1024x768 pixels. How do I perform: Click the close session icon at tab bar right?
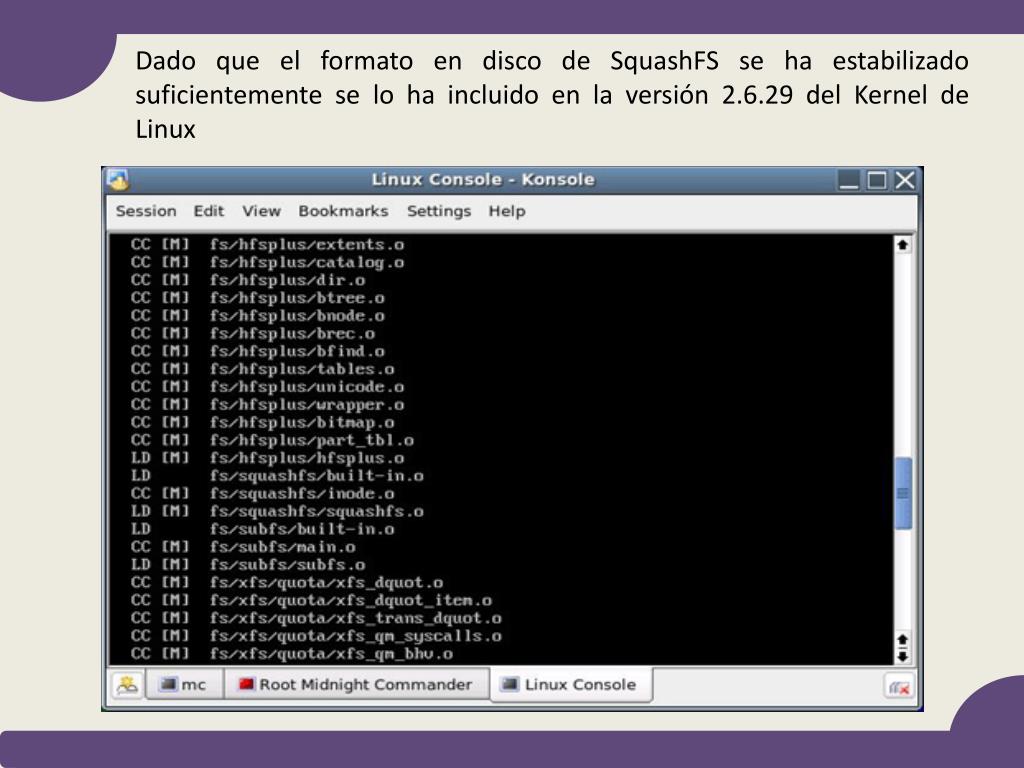899,686
